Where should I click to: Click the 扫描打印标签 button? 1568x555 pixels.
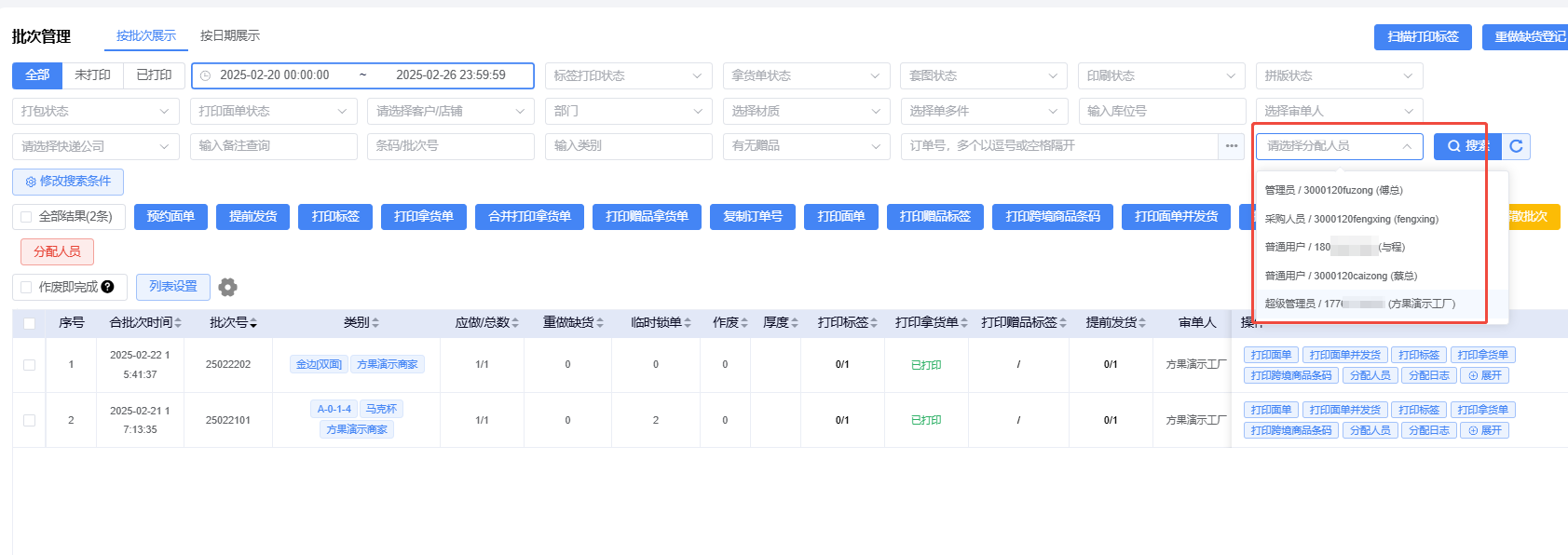1423,37
